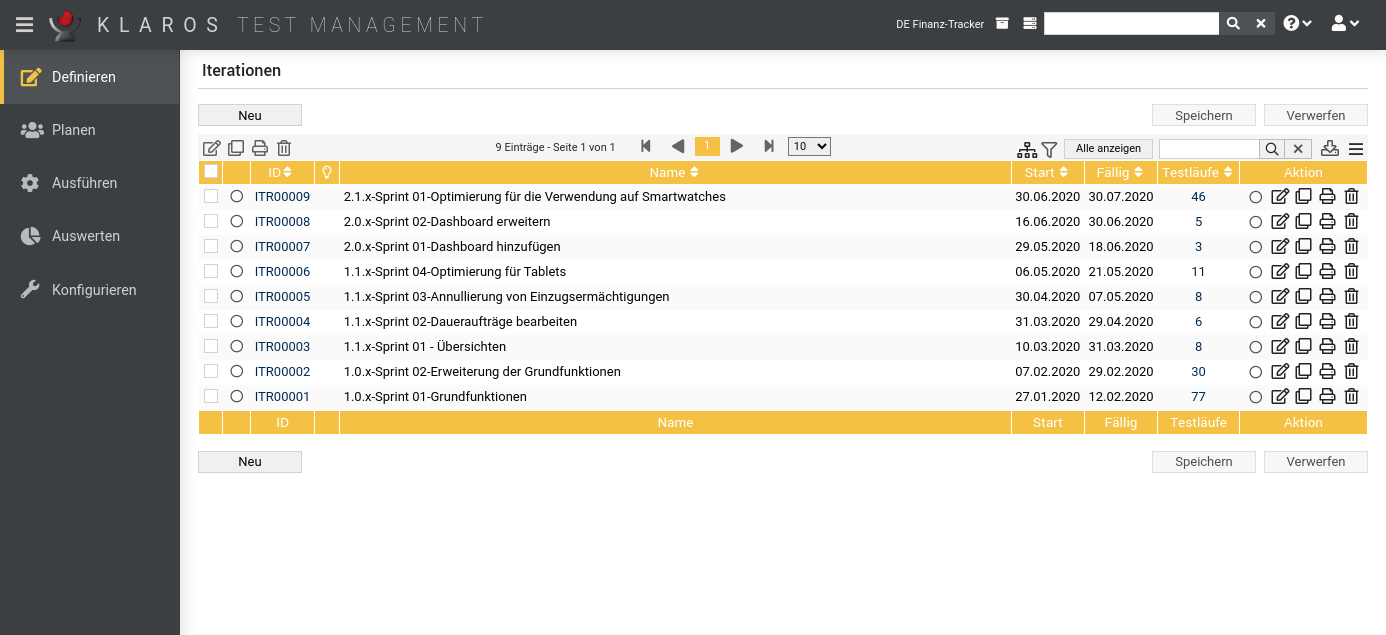Viewport: 1386px width, 635px height.
Task: Open iteration link ITR00002
Action: click(x=282, y=371)
